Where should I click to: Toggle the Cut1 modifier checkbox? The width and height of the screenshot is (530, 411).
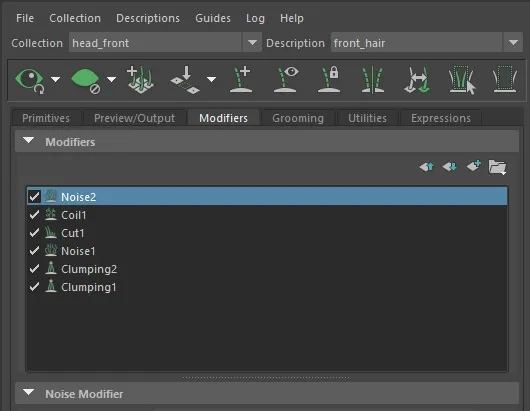34,233
